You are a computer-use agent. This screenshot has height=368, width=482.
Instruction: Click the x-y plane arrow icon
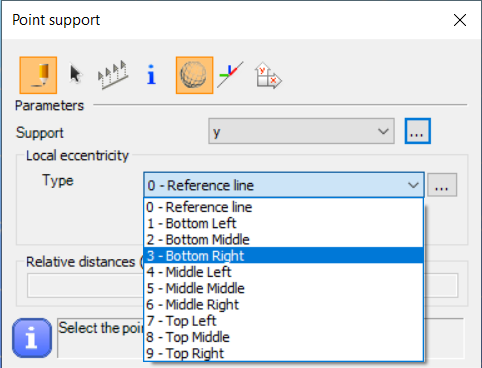268,76
